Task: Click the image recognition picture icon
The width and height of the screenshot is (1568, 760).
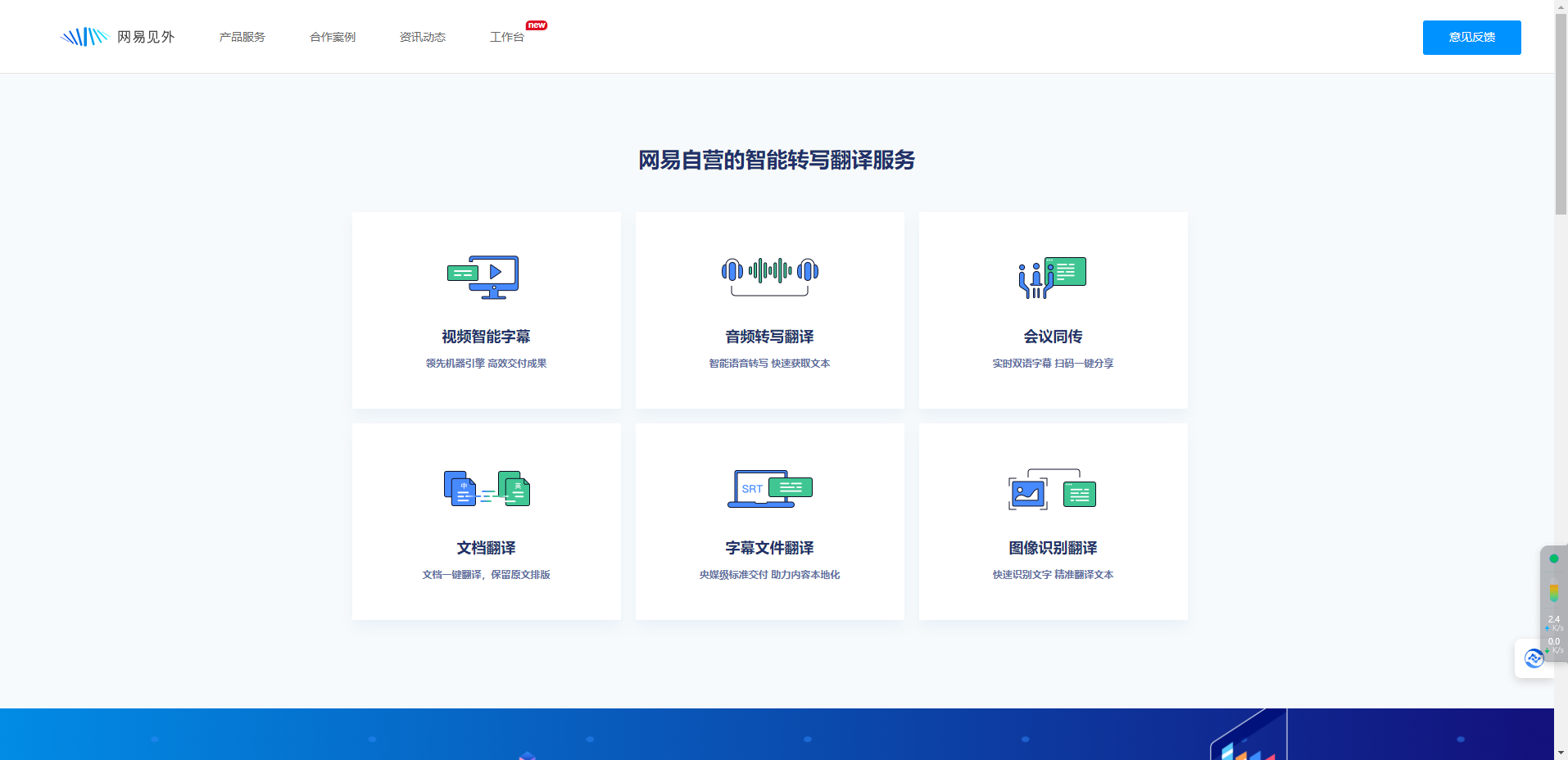Action: pos(1052,490)
